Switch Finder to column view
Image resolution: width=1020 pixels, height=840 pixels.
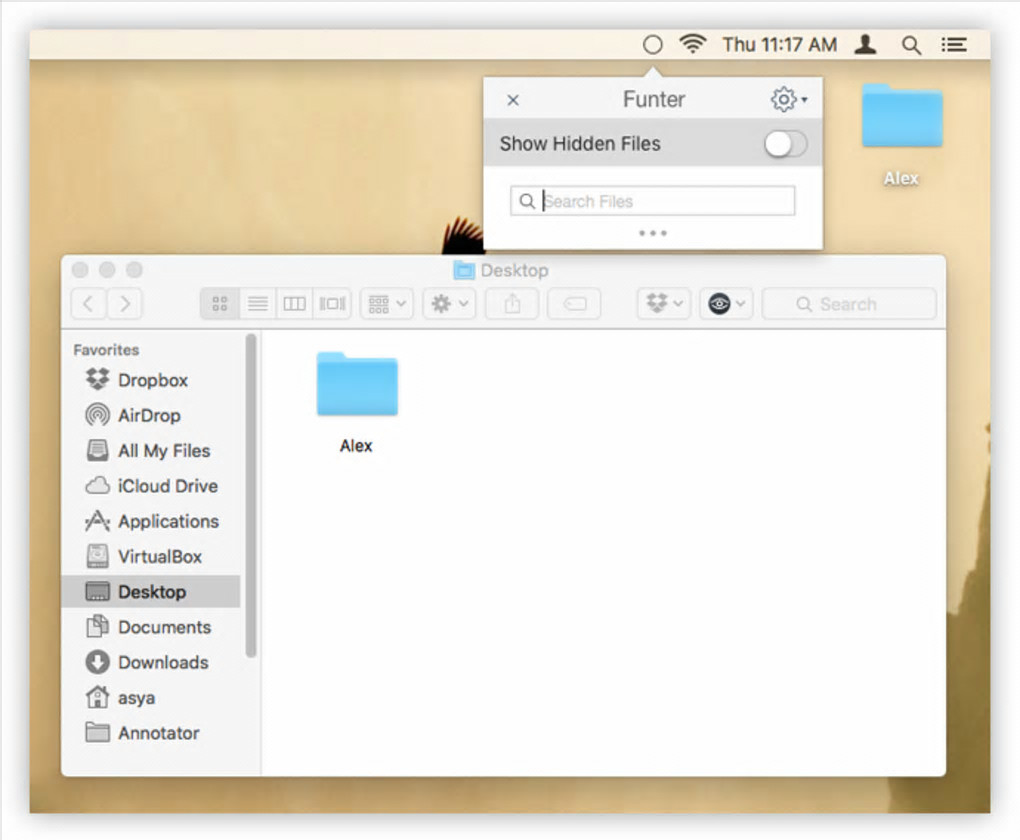(x=294, y=304)
